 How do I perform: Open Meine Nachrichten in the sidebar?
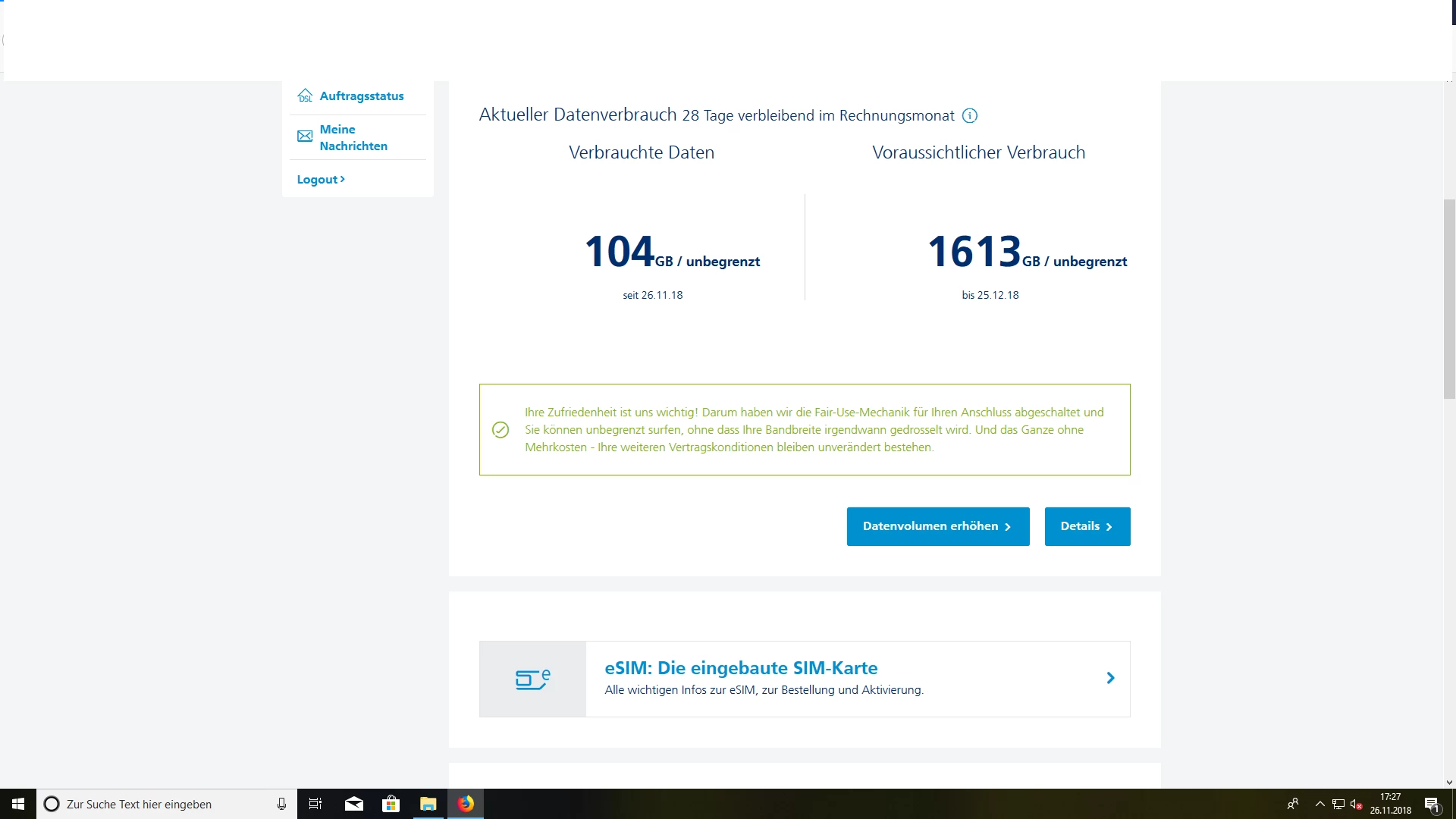(353, 137)
